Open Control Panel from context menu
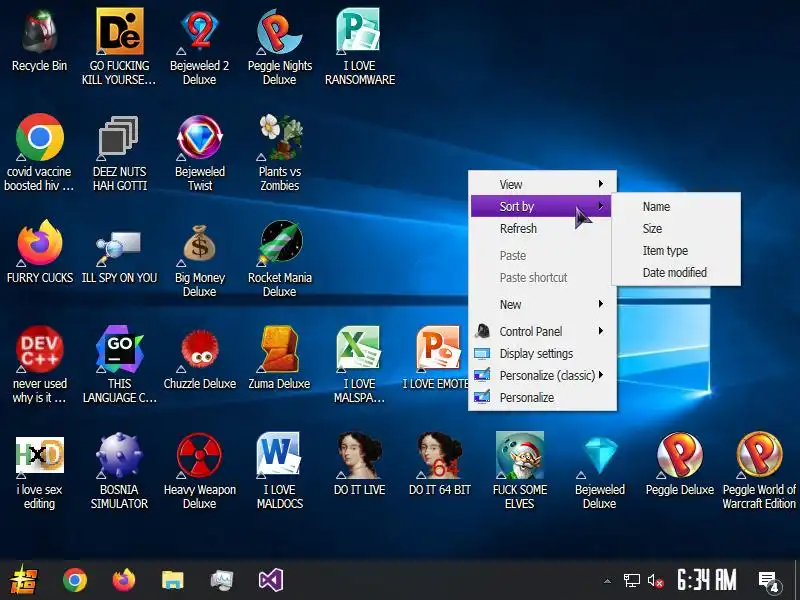Screen dimensions: 800x600 click(x=542, y=331)
